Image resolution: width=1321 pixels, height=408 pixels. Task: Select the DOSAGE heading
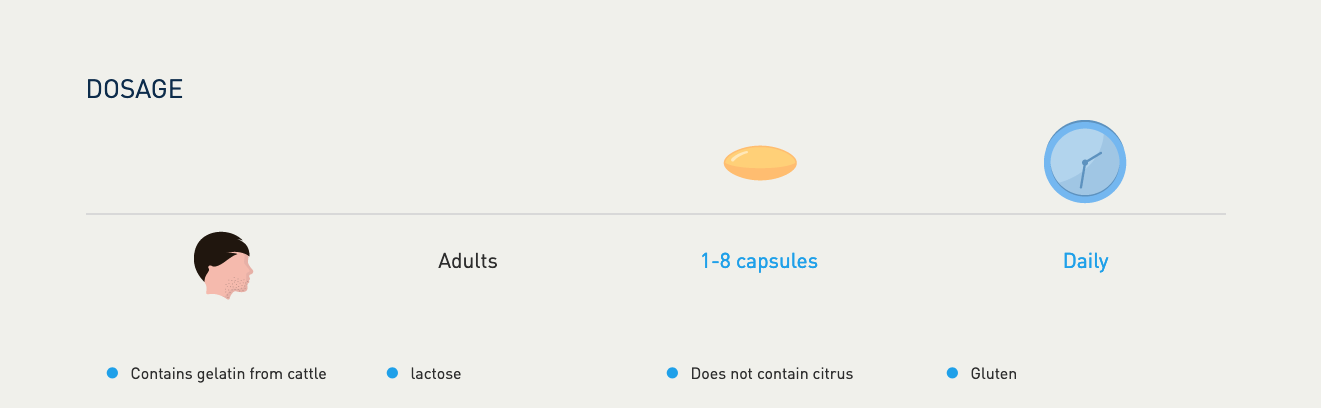pyautogui.click(x=134, y=89)
